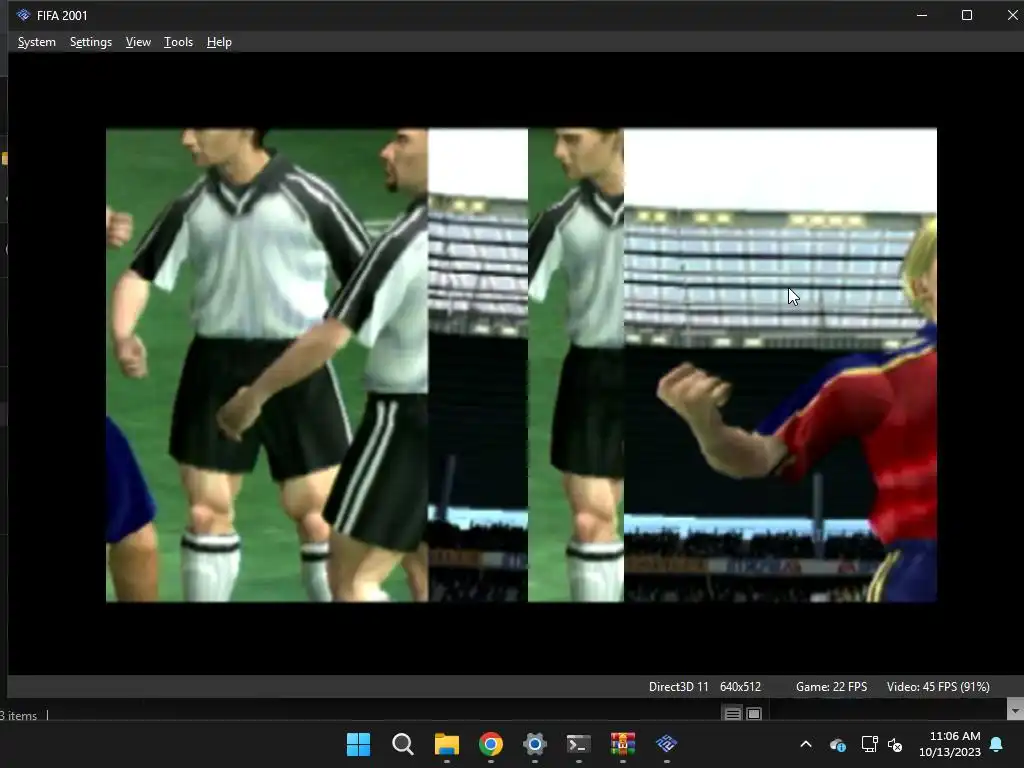1024x768 pixels.
Task: Minimize the FIFA 2001 window
Action: pyautogui.click(x=921, y=15)
